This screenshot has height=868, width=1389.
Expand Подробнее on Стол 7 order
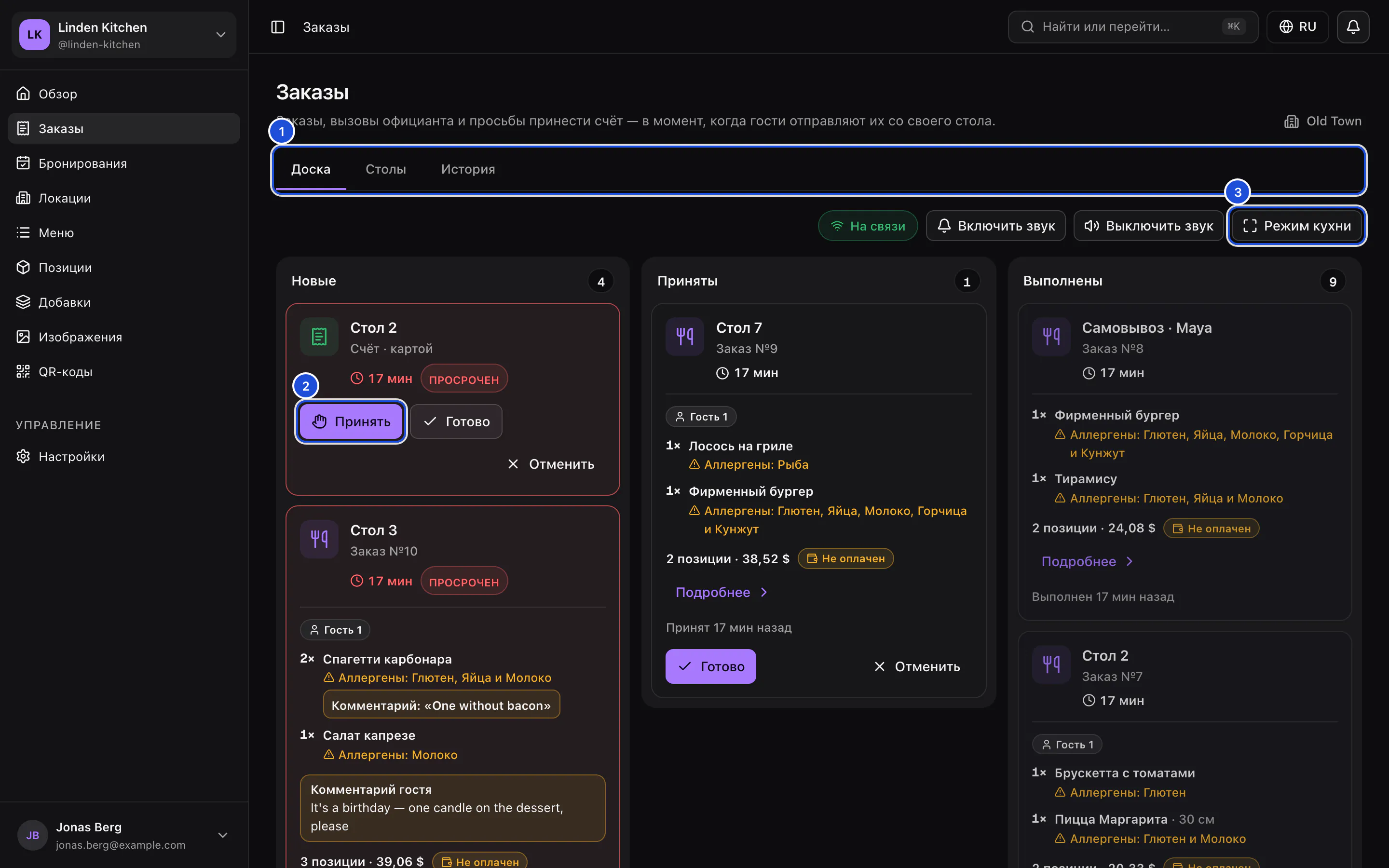coord(722,592)
